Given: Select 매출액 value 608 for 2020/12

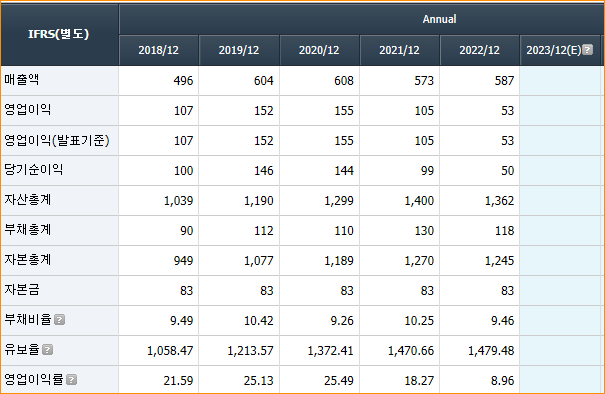Looking at the screenshot, I should [x=344, y=81].
